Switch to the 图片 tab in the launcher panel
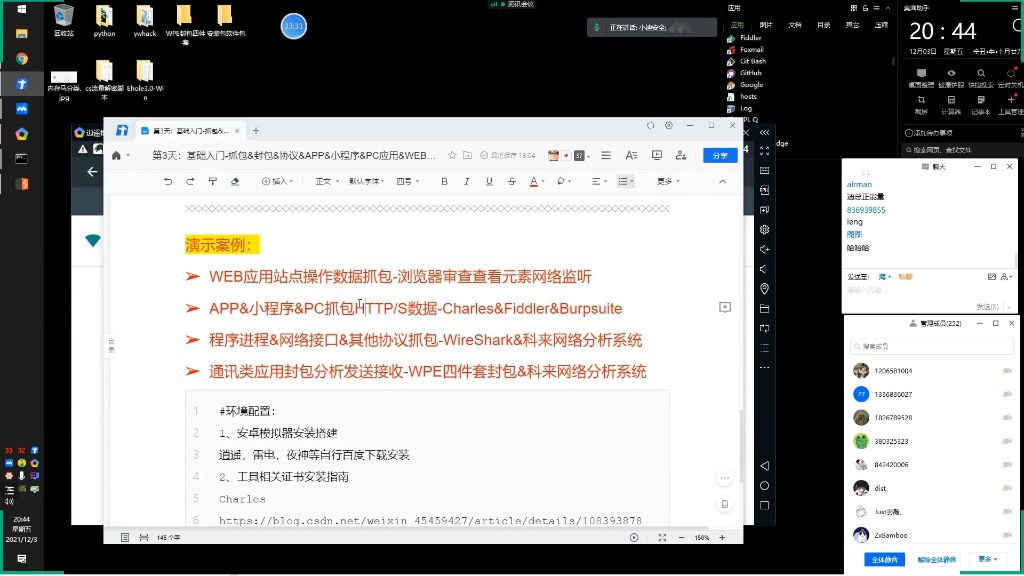This screenshot has height=576, width=1024. tap(766, 25)
